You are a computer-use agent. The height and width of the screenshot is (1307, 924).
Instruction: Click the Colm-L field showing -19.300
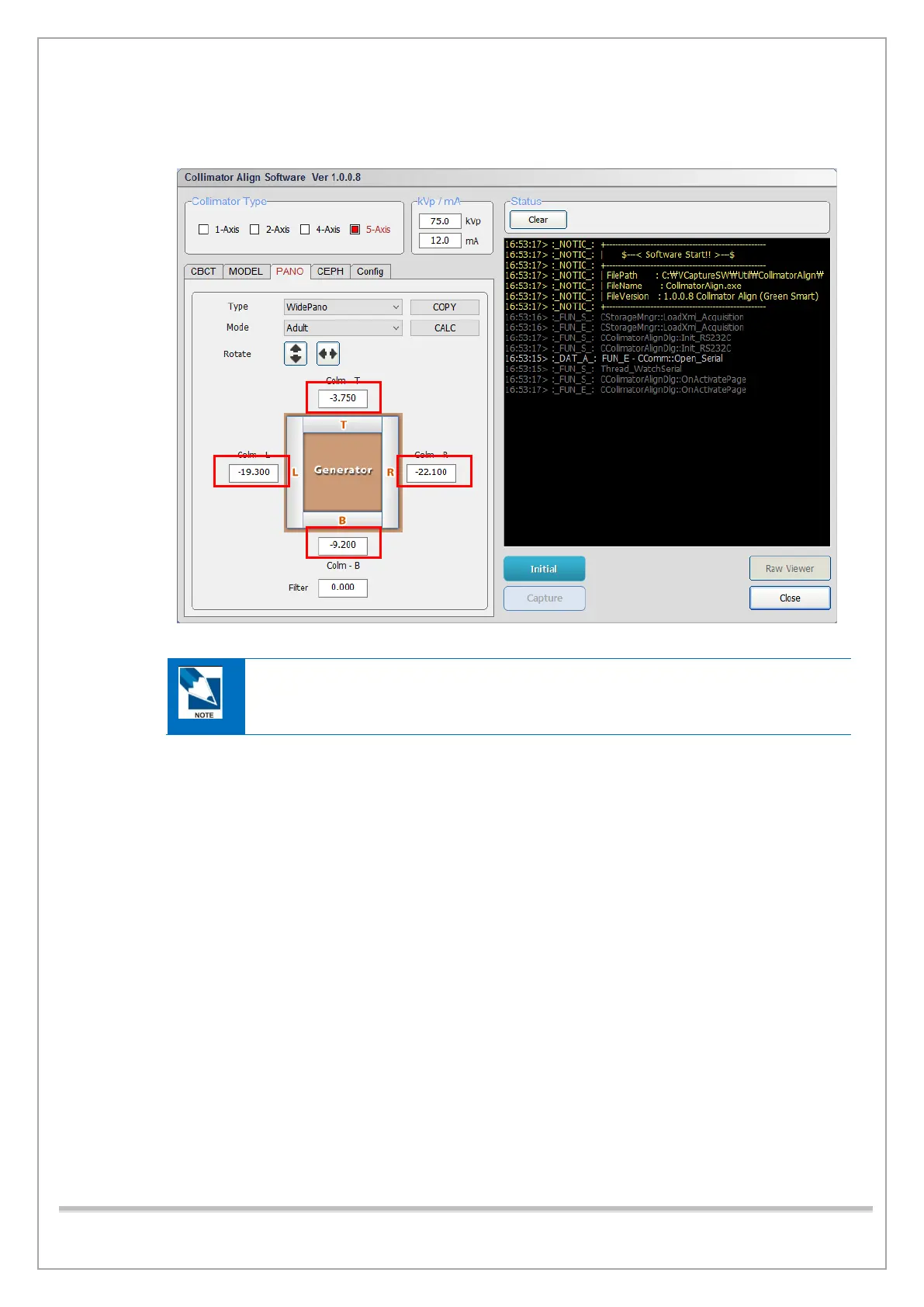pyautogui.click(x=254, y=472)
